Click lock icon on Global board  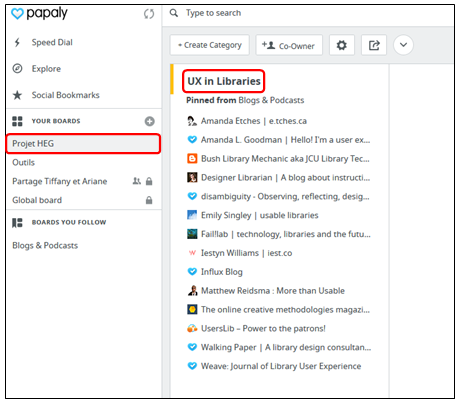(x=149, y=200)
